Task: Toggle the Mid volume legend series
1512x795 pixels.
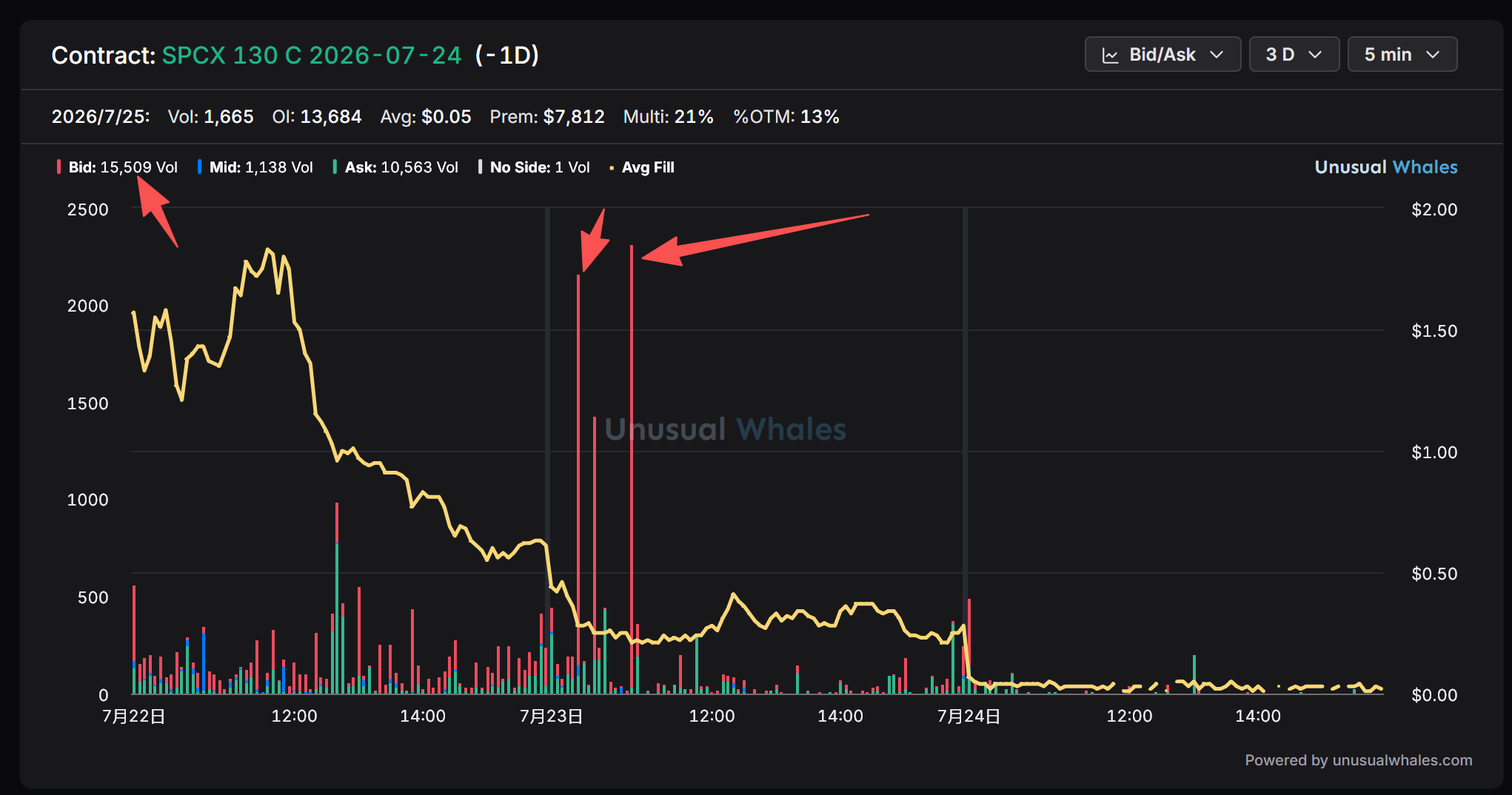Action: pos(255,167)
